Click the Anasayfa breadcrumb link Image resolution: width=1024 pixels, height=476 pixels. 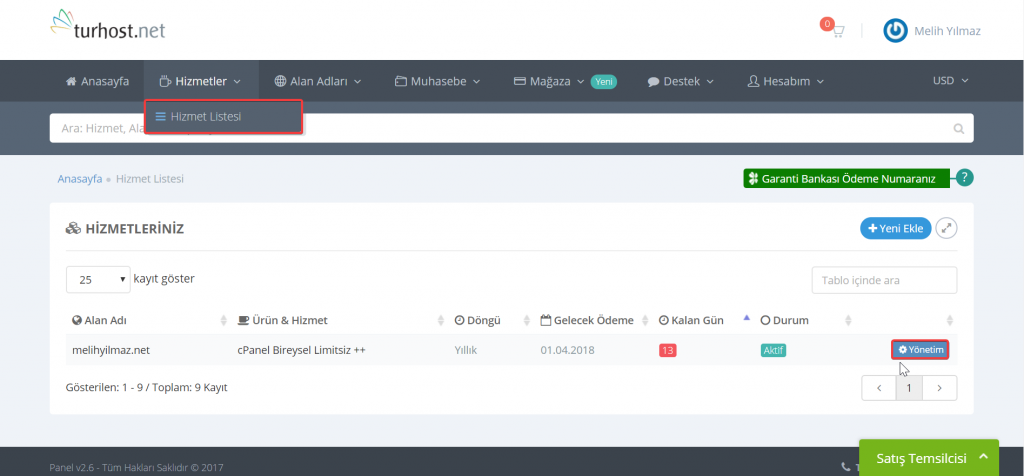pos(80,179)
